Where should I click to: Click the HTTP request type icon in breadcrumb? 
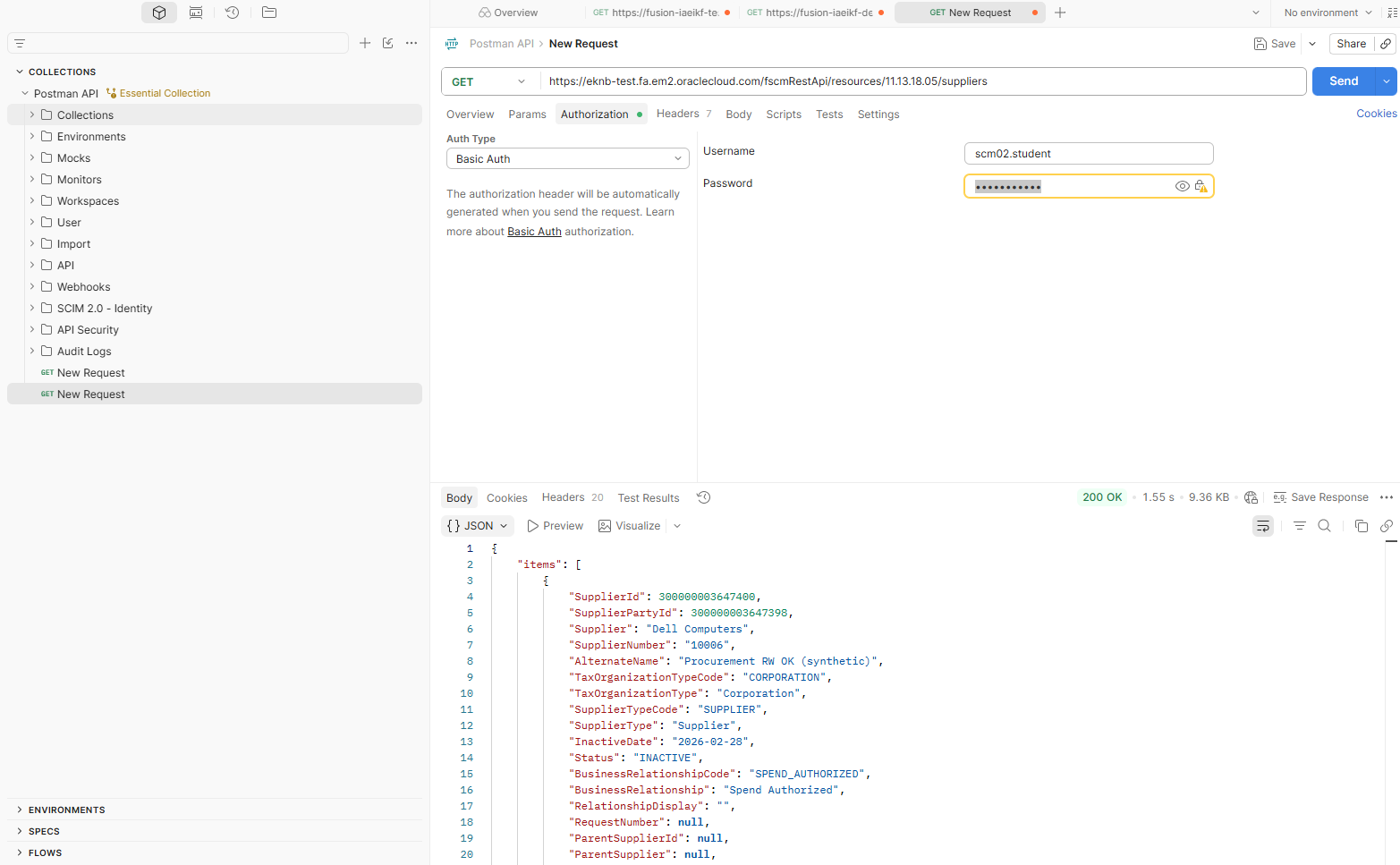pos(452,44)
